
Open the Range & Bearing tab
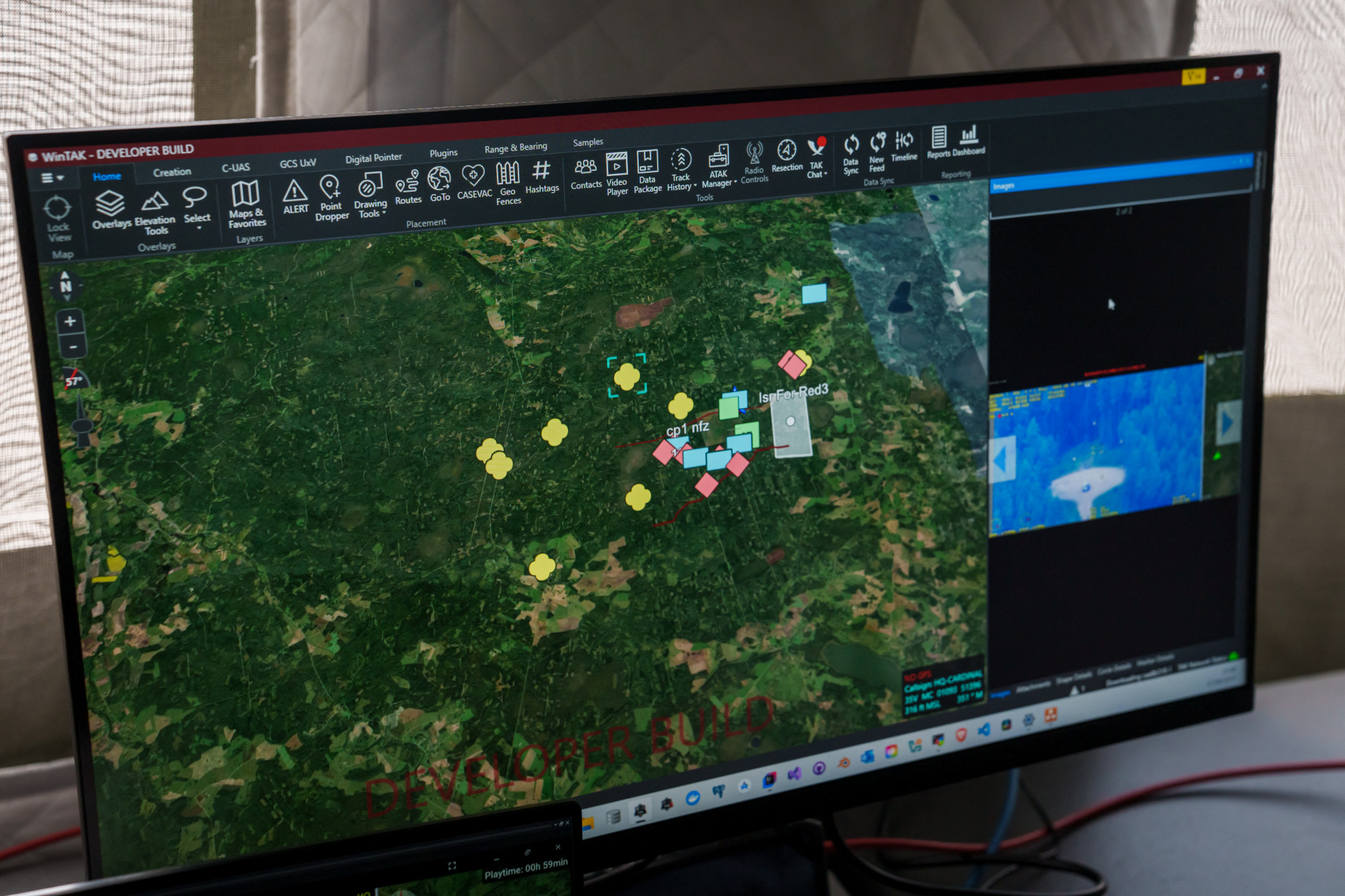pyautogui.click(x=516, y=148)
